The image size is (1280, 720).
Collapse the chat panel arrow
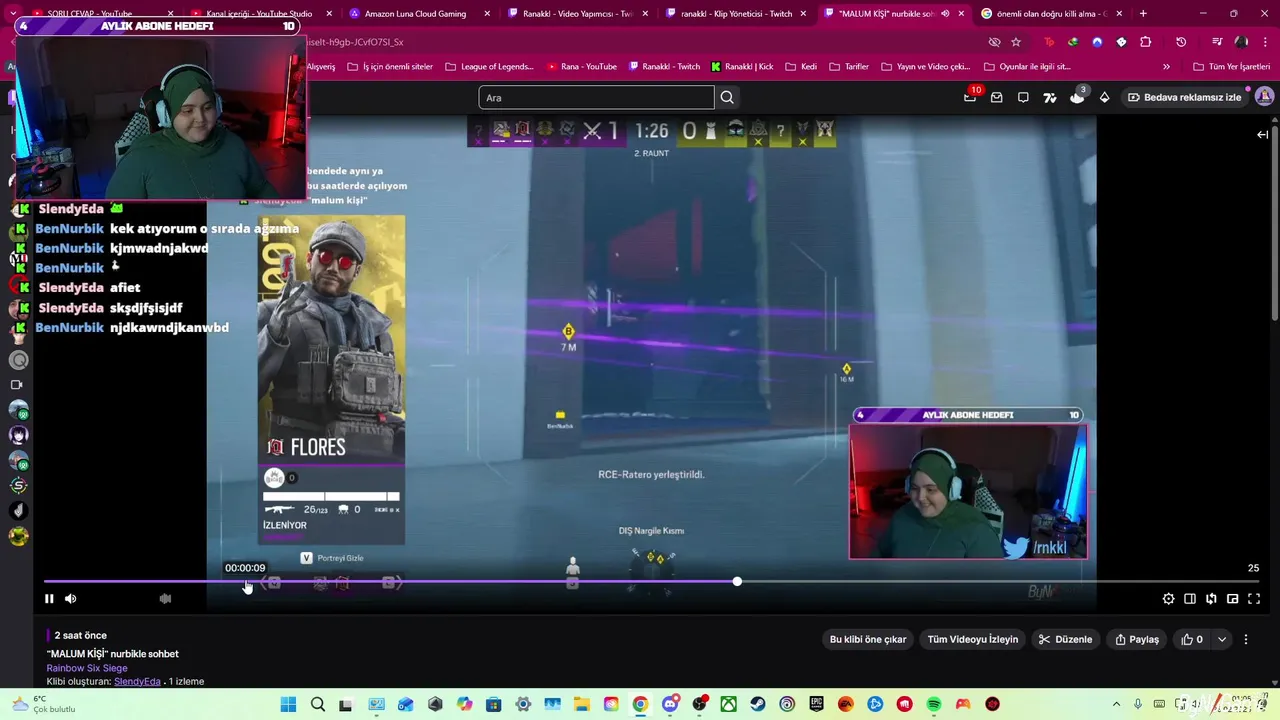pos(1263,134)
